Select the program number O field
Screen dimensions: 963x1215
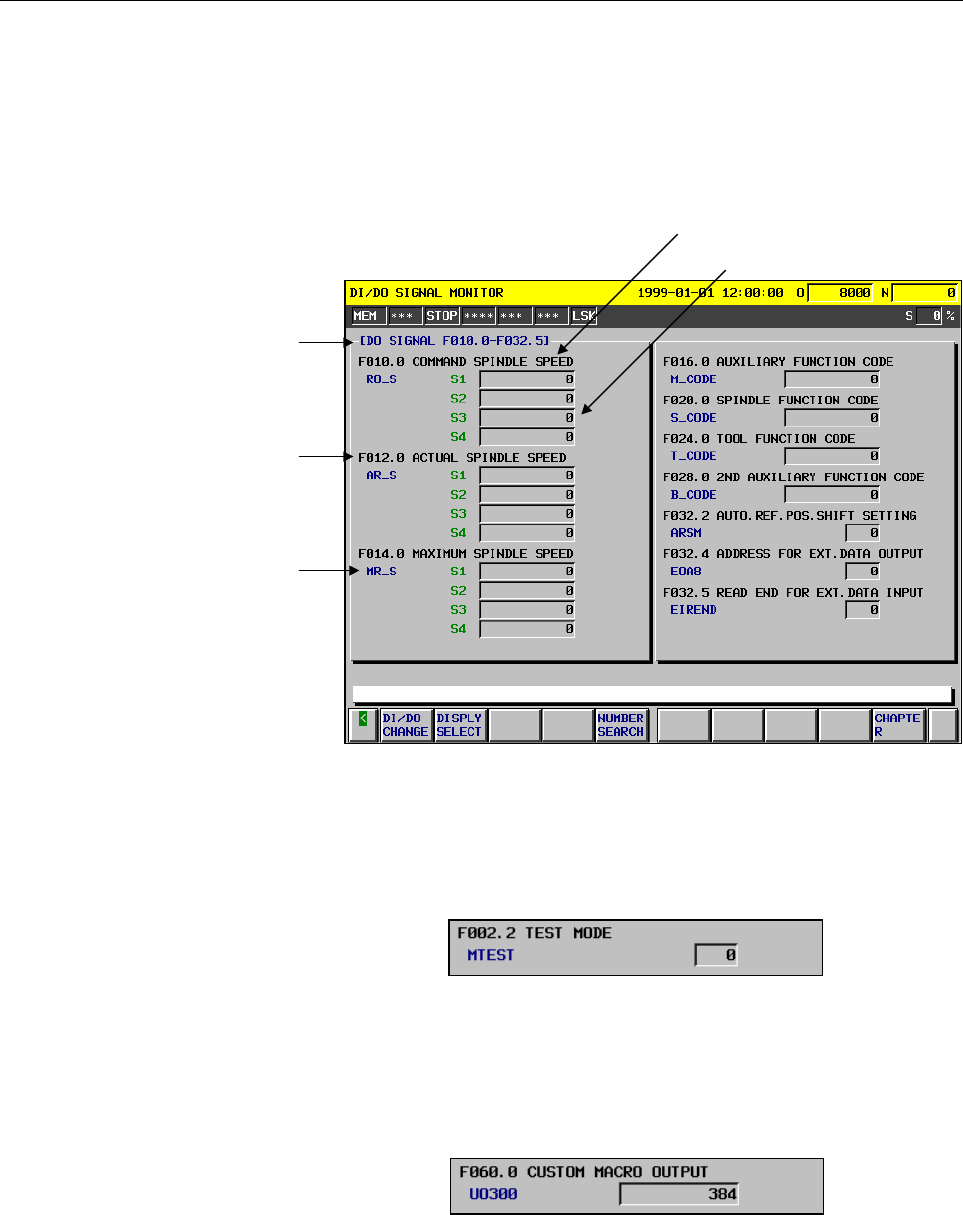[x=839, y=293]
